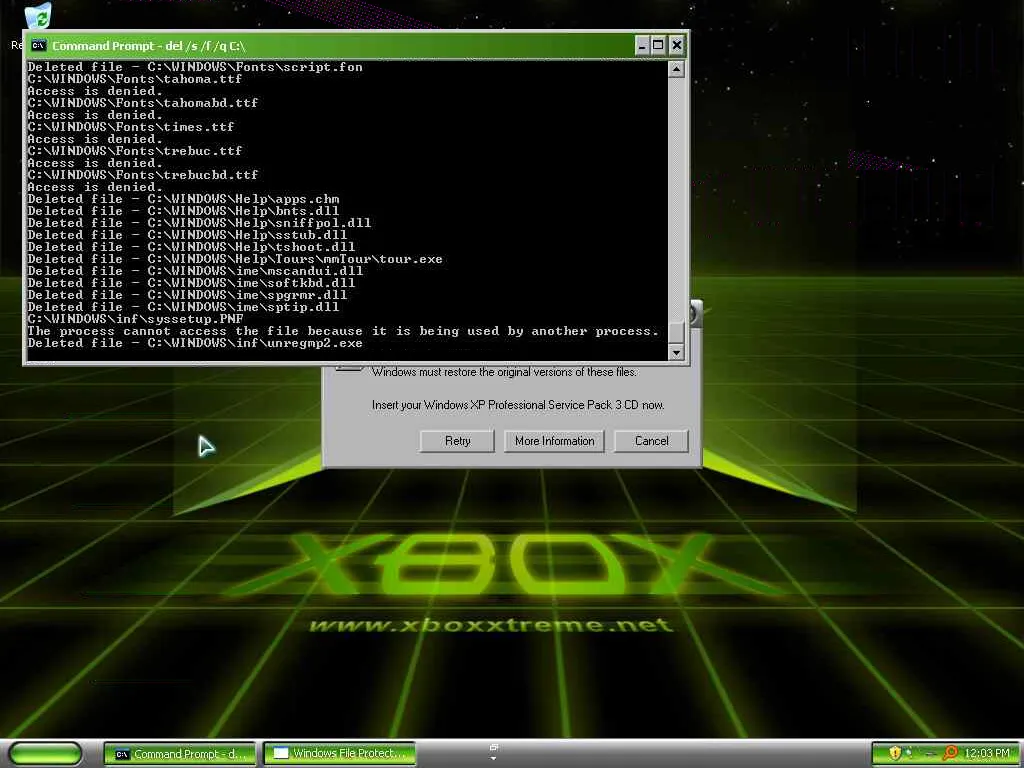This screenshot has height=768, width=1024.
Task: Click line ending with Help\bnts.dll
Action: [x=183, y=211]
